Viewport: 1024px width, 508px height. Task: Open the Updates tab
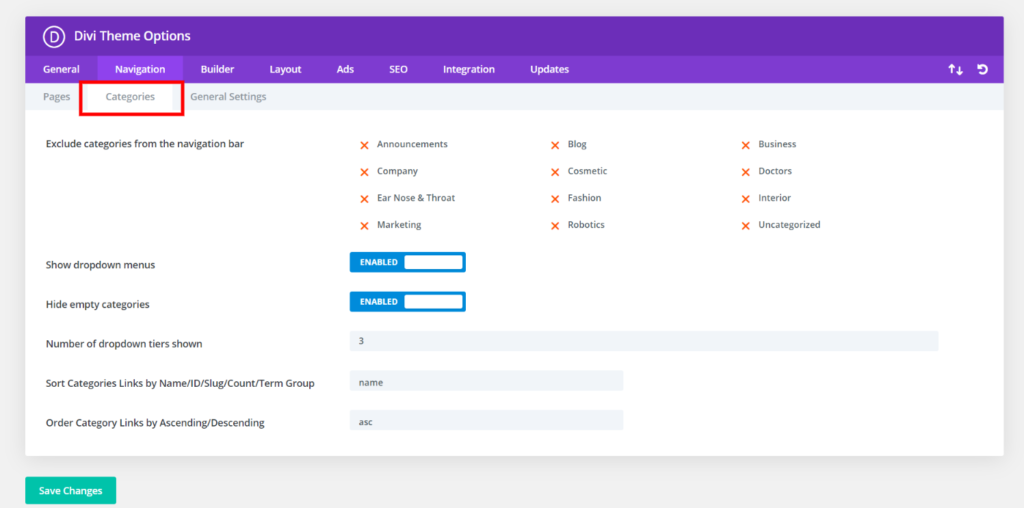(x=549, y=69)
